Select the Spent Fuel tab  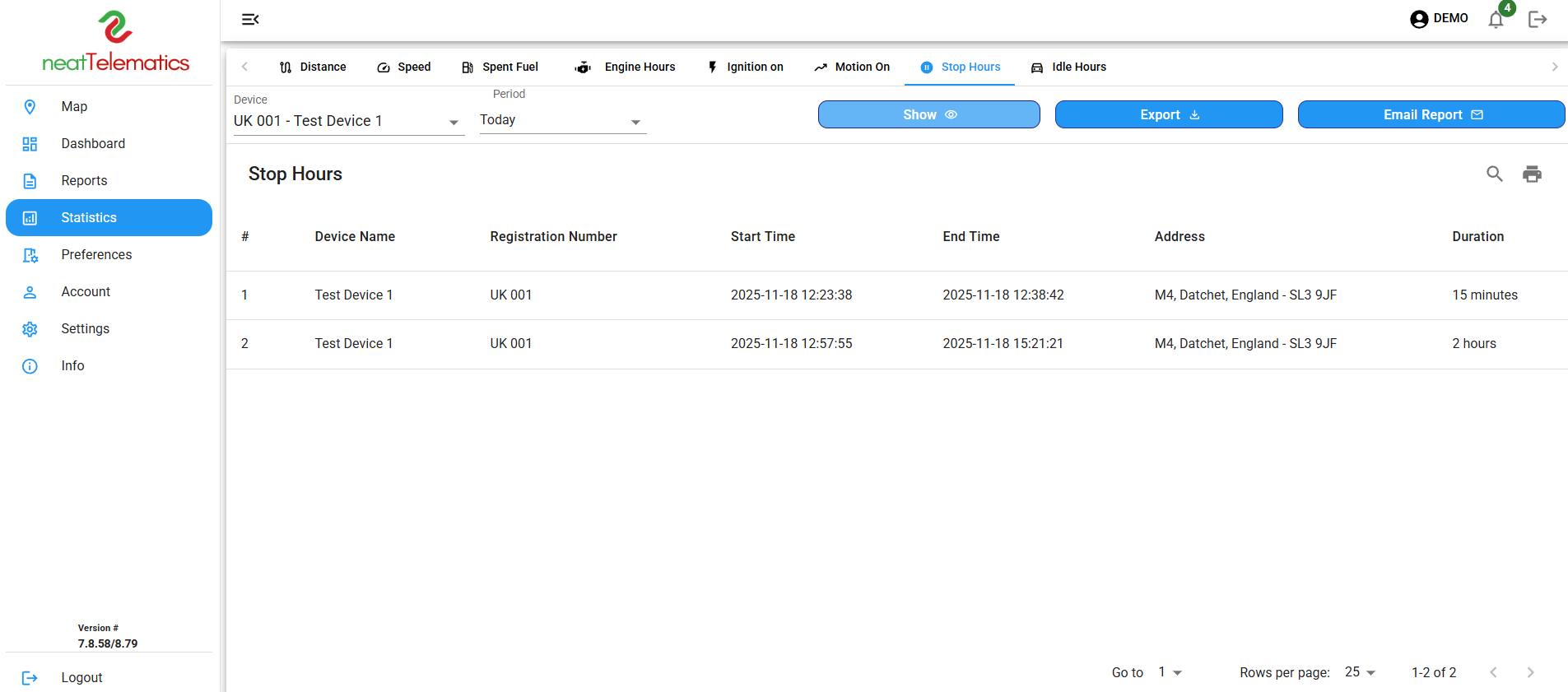tap(500, 67)
